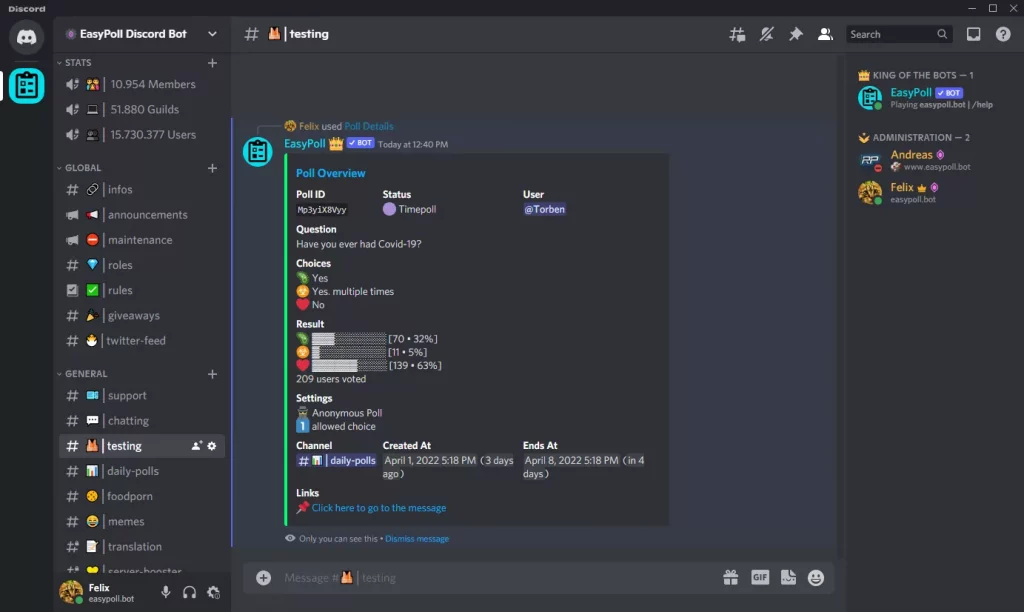Click Felix avatar in member list
Image resolution: width=1024 pixels, height=612 pixels.
(870, 193)
